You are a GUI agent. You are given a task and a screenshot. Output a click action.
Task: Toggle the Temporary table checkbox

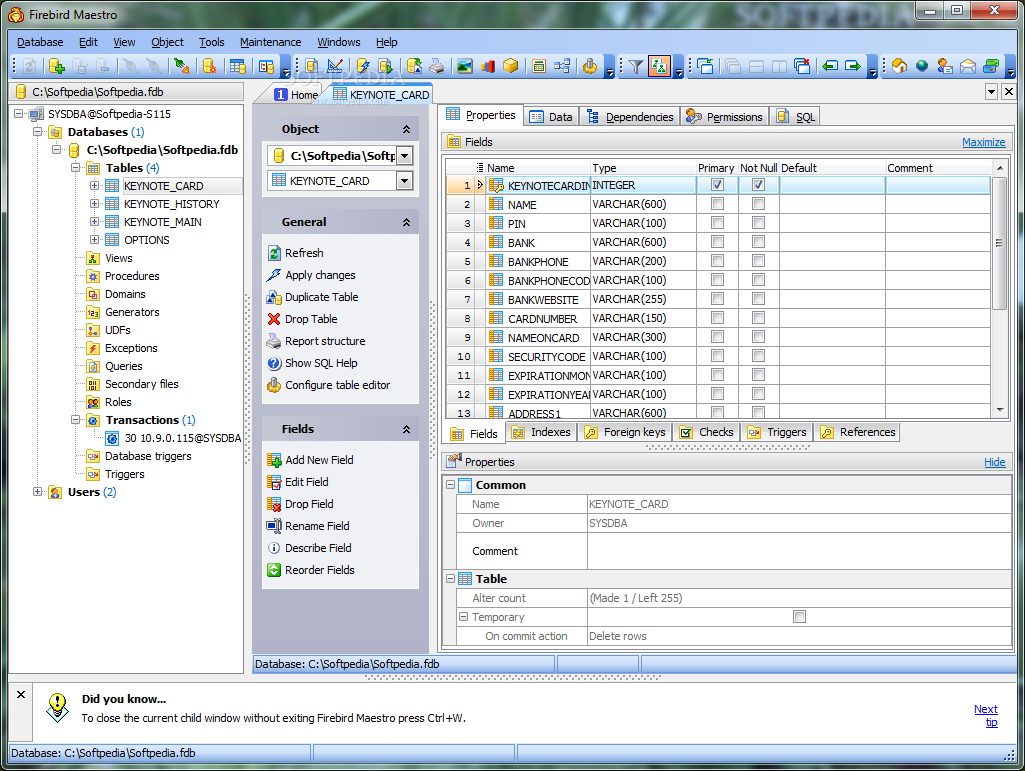point(799,617)
